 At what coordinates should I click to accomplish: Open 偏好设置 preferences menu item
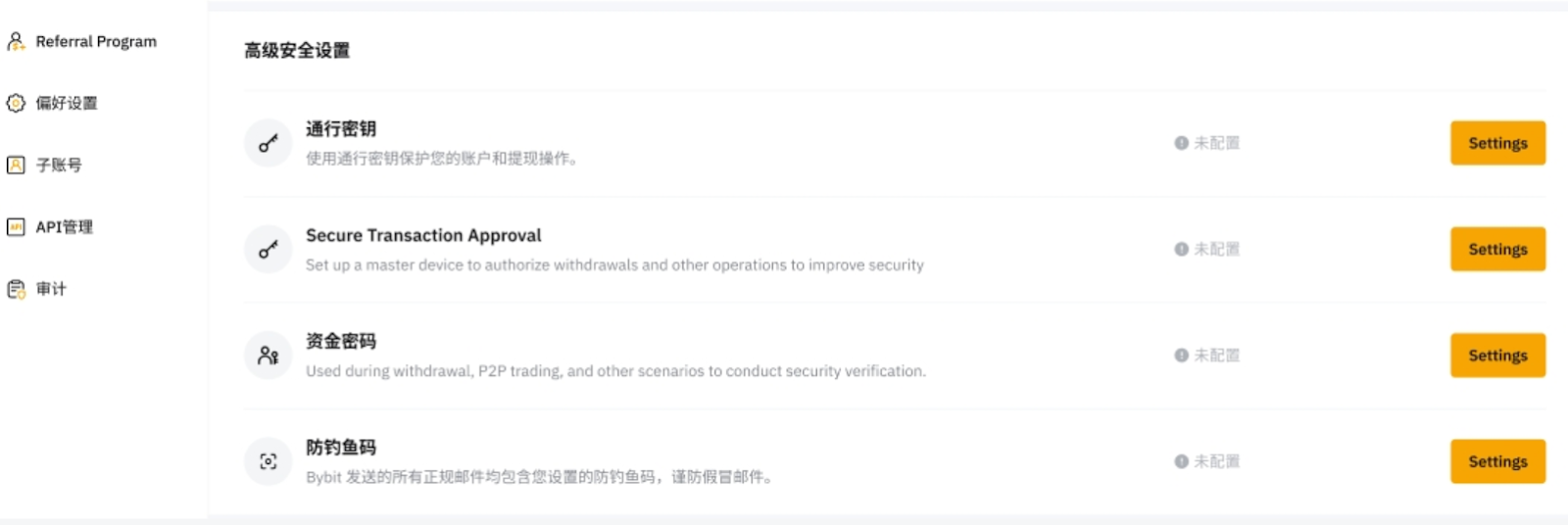click(67, 103)
